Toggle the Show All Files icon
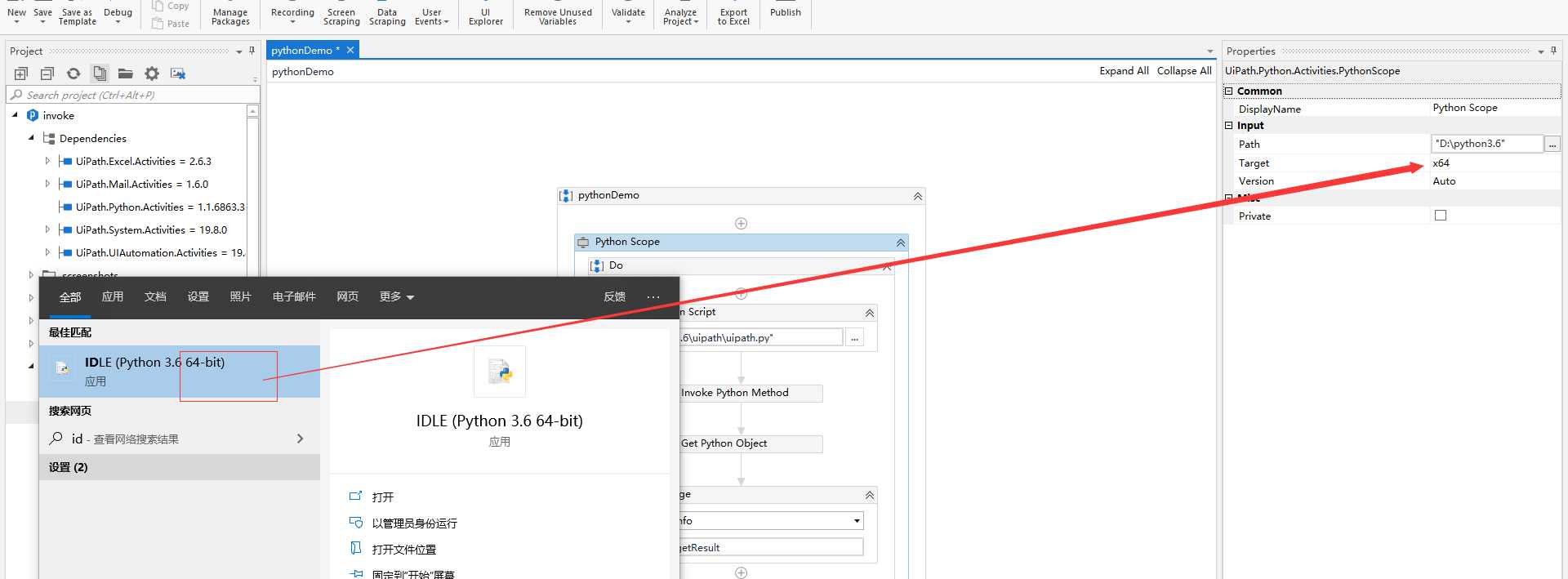1568x579 pixels. point(100,73)
